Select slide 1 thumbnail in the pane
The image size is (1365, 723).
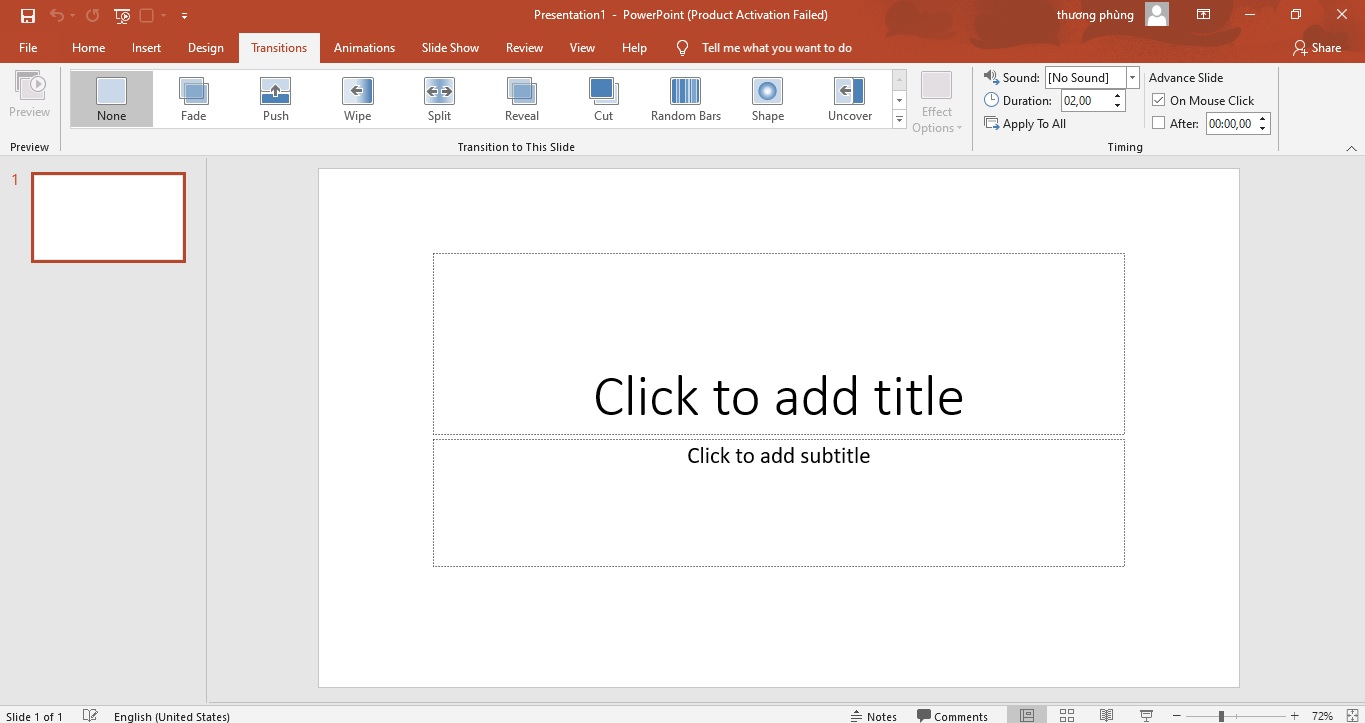coord(108,217)
